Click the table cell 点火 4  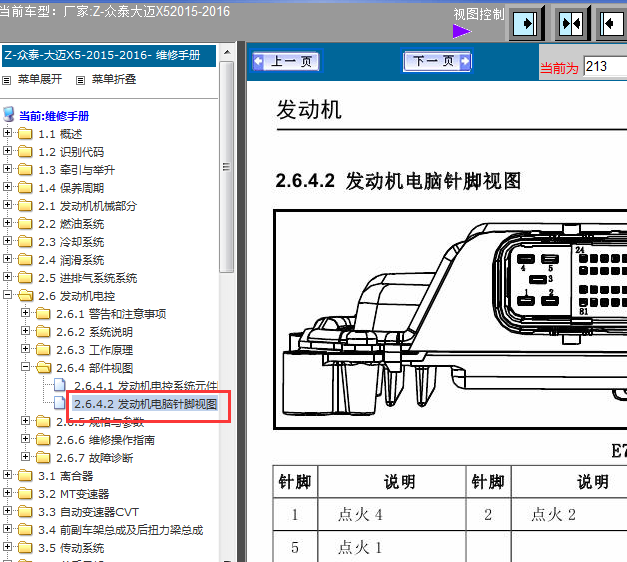pyautogui.click(x=392, y=514)
